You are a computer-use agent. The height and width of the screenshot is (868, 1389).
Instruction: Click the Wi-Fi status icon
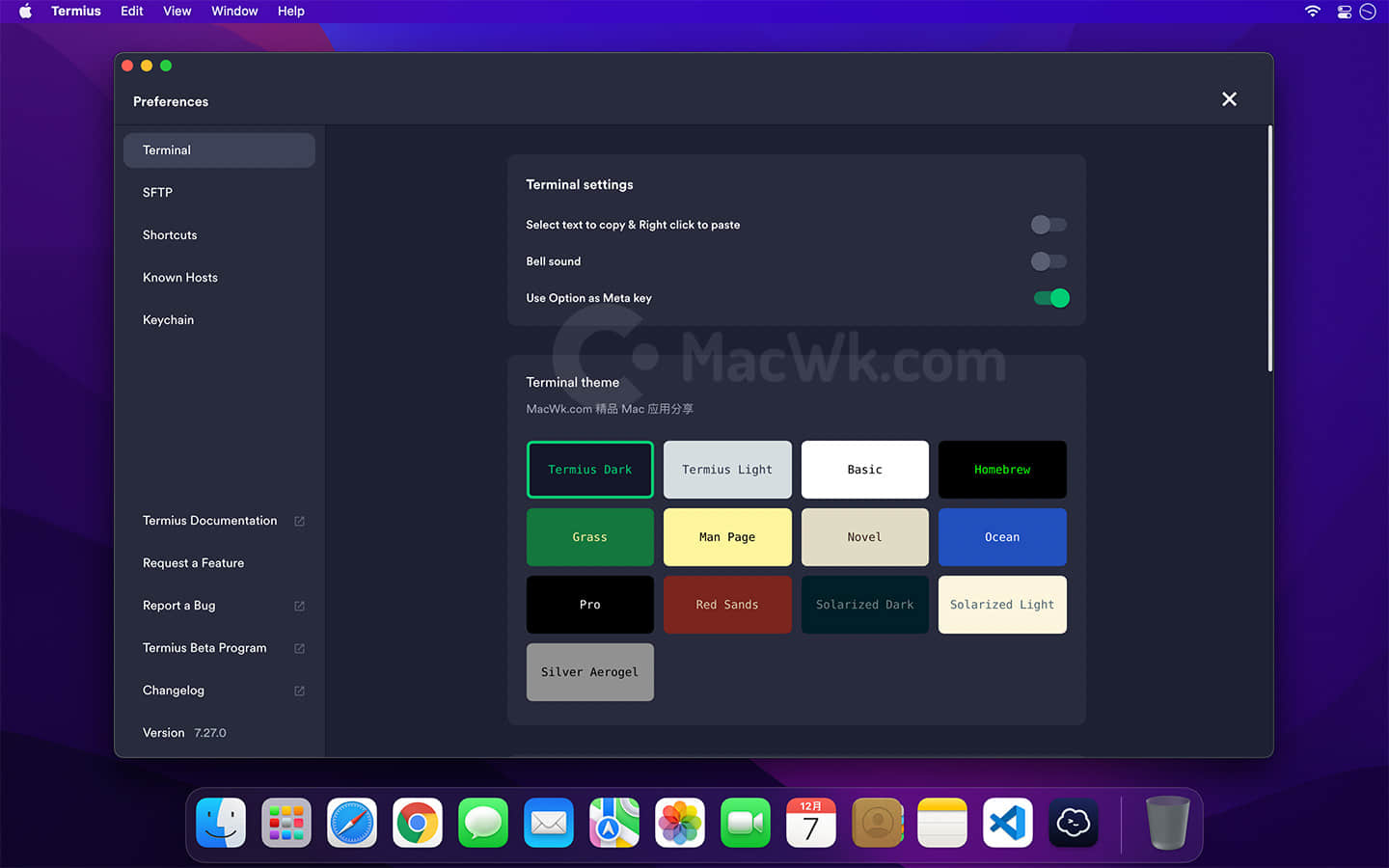[1313, 12]
